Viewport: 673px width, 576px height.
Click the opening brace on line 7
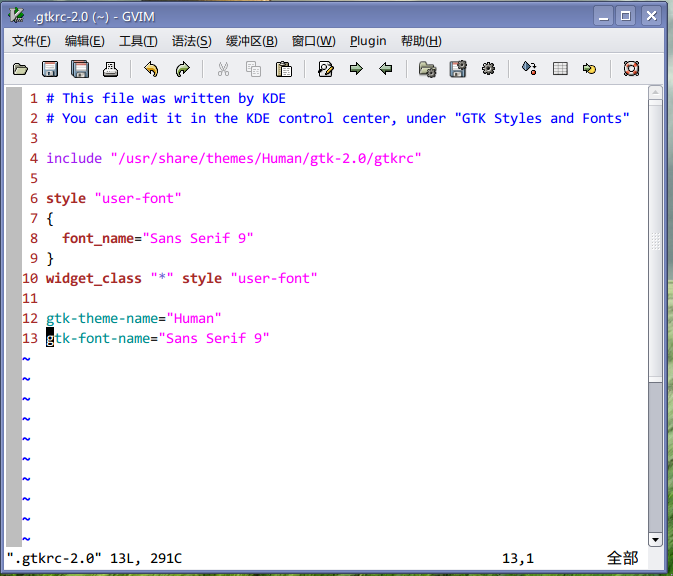coord(50,219)
